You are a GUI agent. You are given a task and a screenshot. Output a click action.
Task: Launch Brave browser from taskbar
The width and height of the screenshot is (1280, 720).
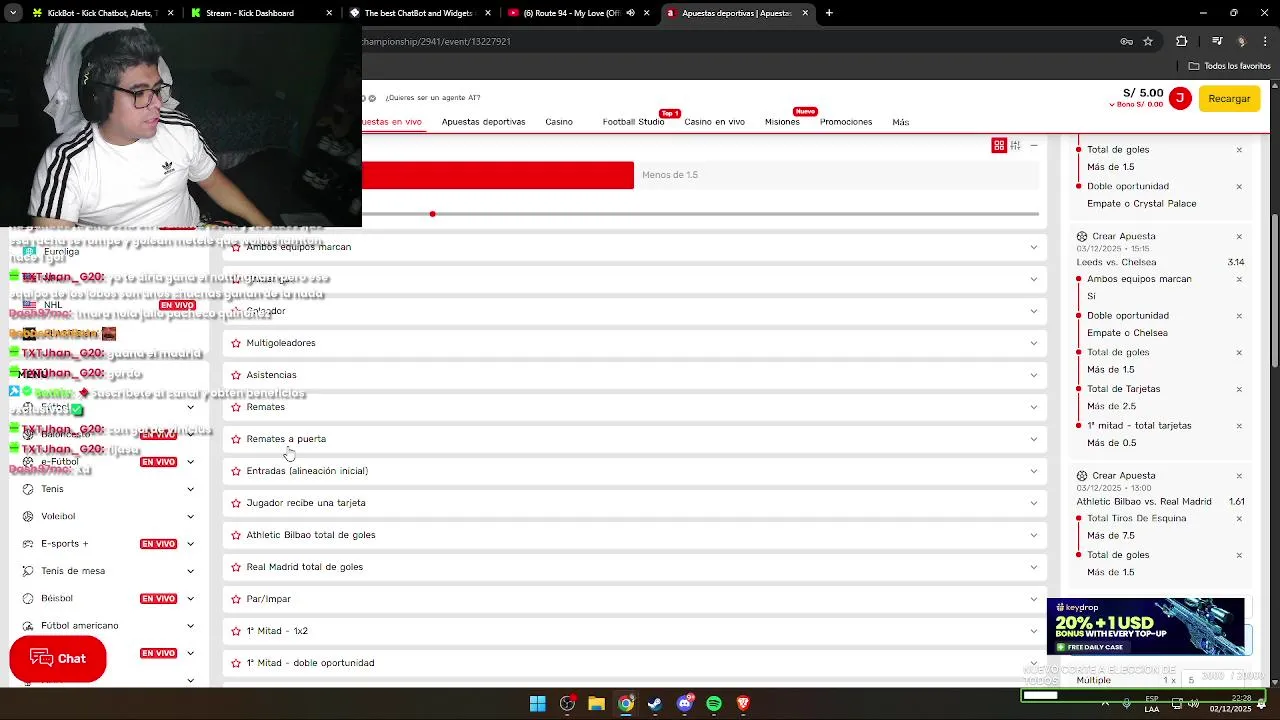click(x=743, y=704)
